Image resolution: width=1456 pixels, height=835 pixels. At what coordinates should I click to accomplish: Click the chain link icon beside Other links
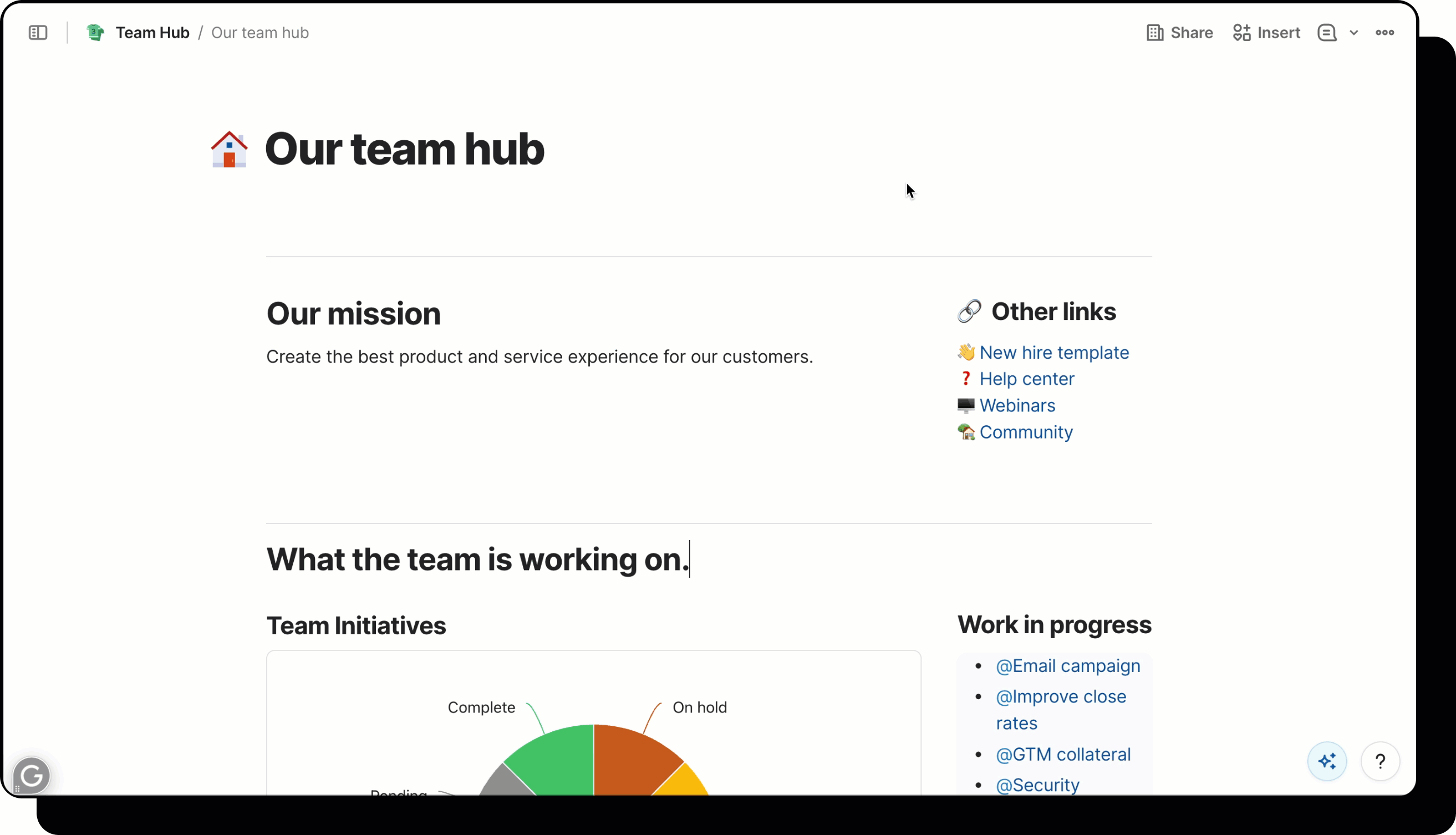pos(969,312)
